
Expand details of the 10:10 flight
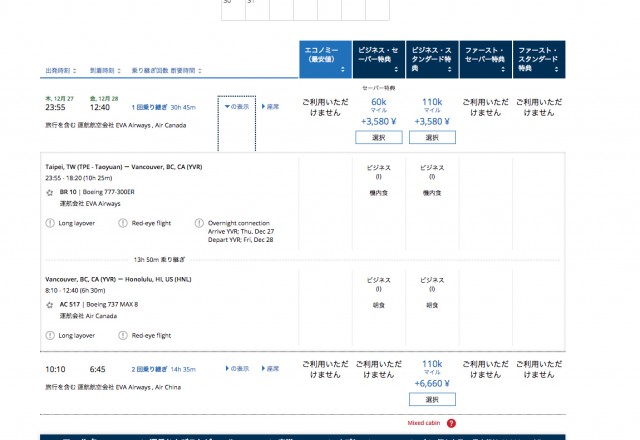pyautogui.click(x=237, y=369)
